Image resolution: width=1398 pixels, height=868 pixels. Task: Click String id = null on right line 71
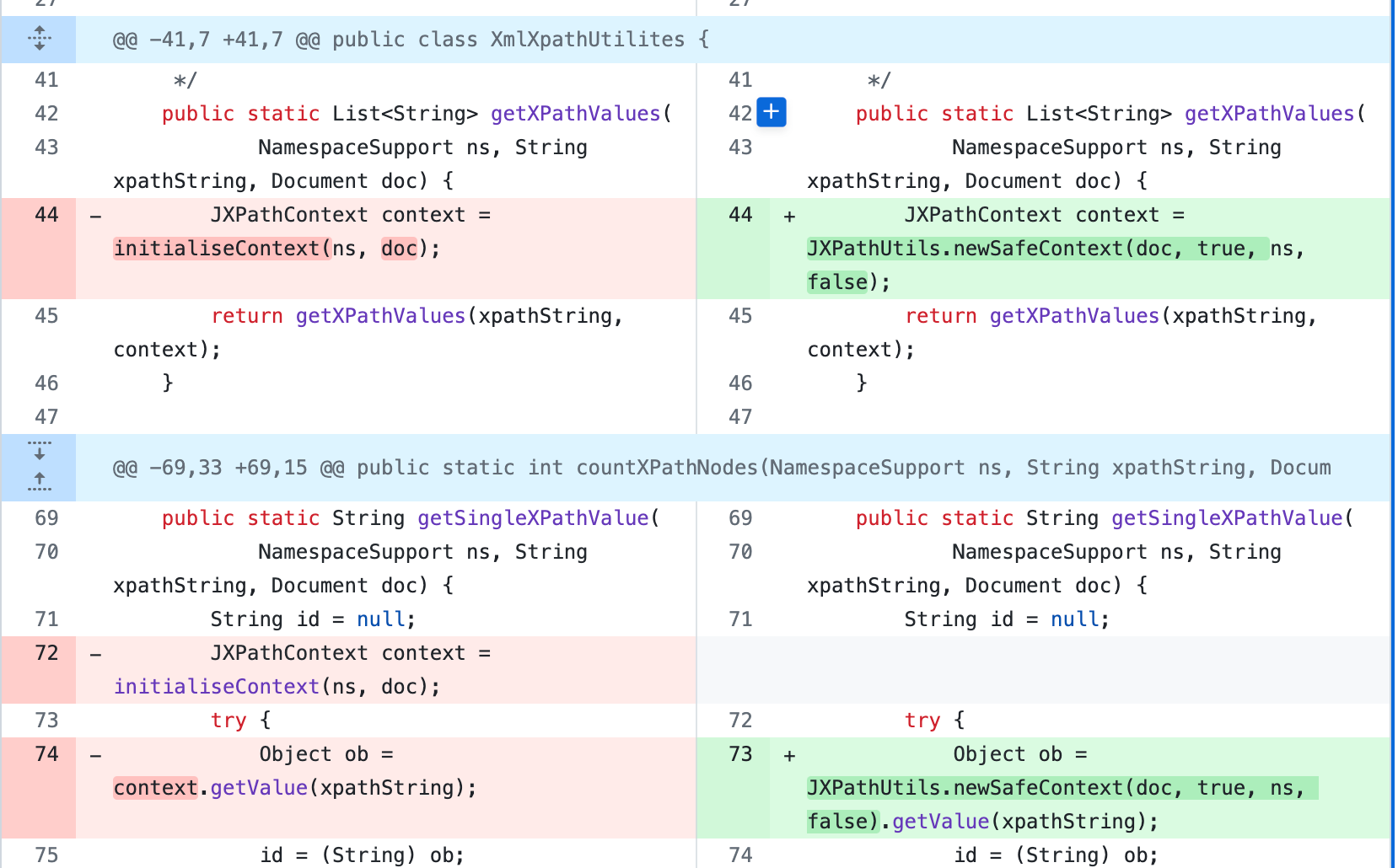[1007, 619]
